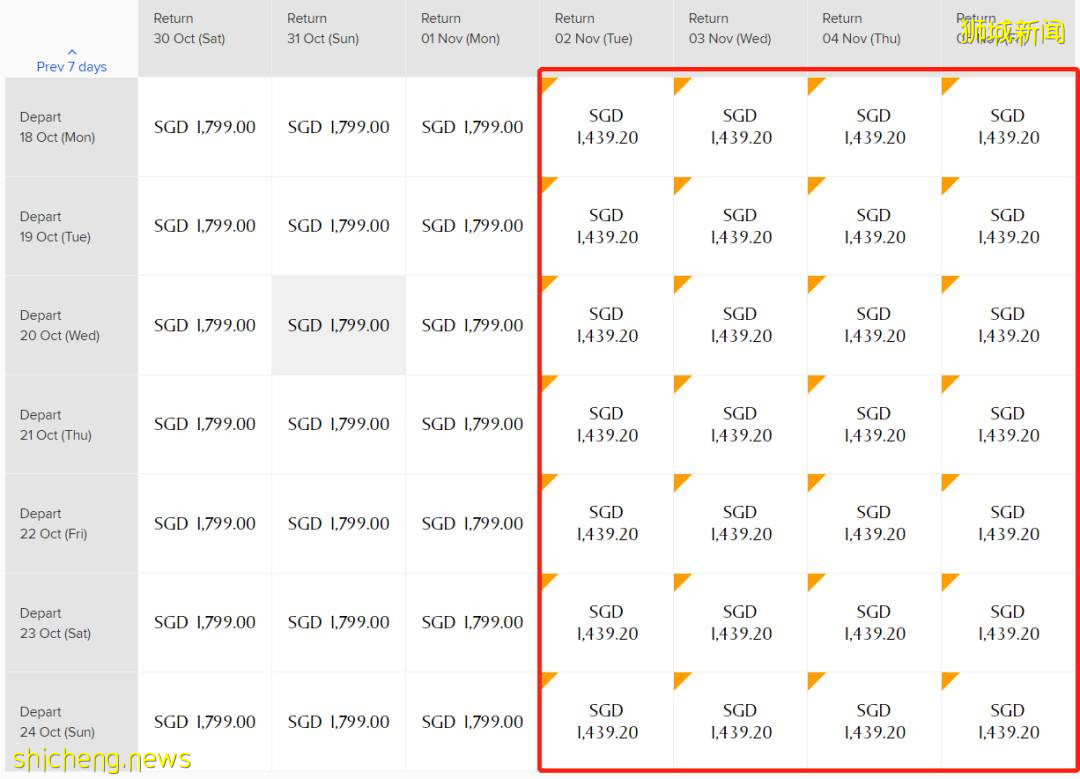Pick SGD 1,439.20 price for 23 Oct depart, 04 Nov return
The width and height of the screenshot is (1080, 779).
pos(873,622)
